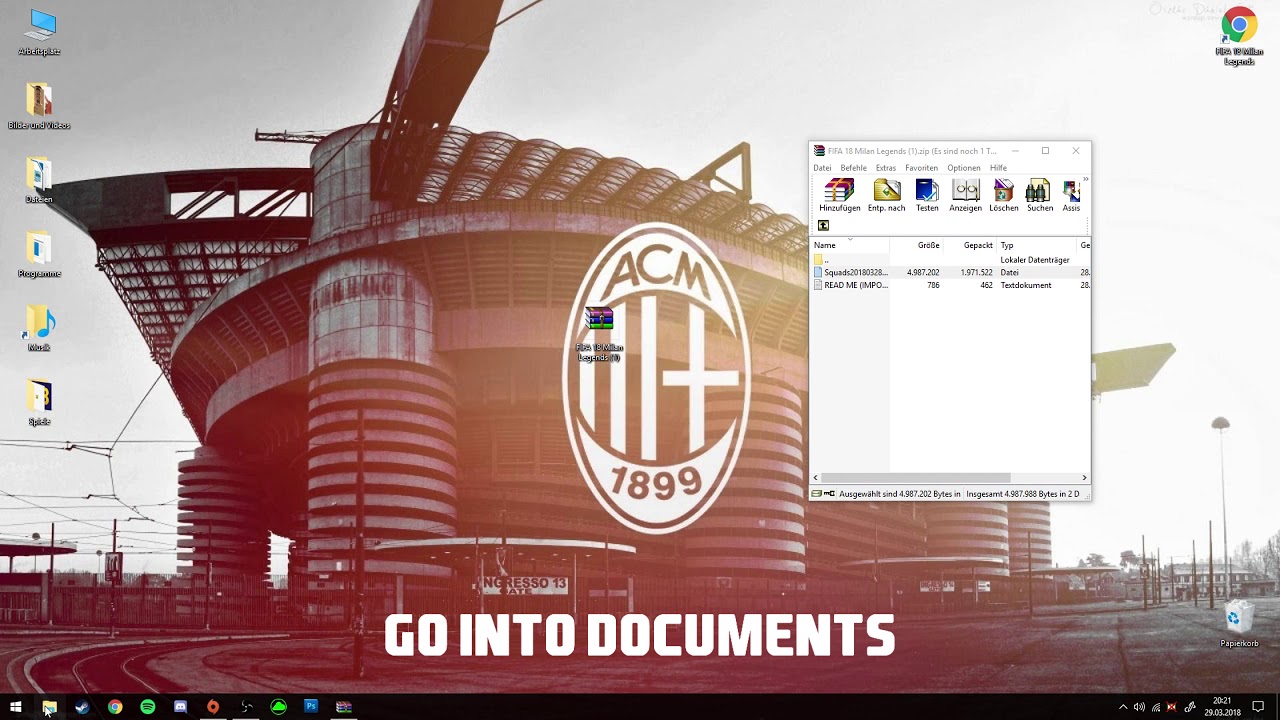The width and height of the screenshot is (1280, 720).
Task: Open Discord from the taskbar
Action: pos(180,707)
